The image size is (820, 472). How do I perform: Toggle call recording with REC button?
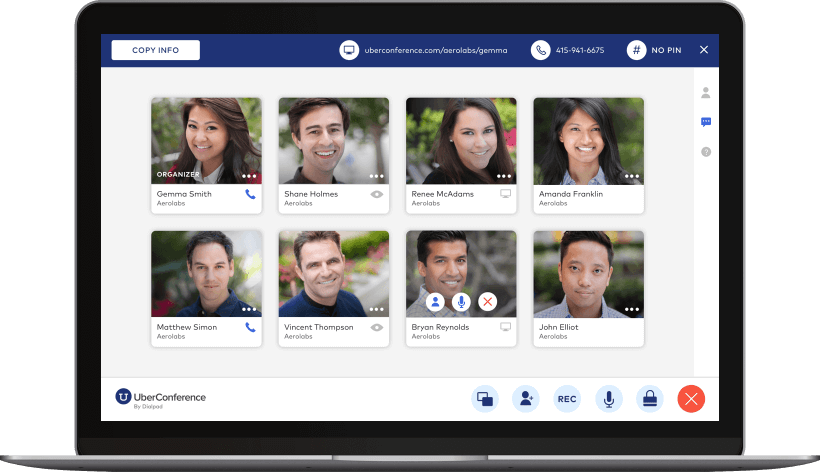point(567,399)
